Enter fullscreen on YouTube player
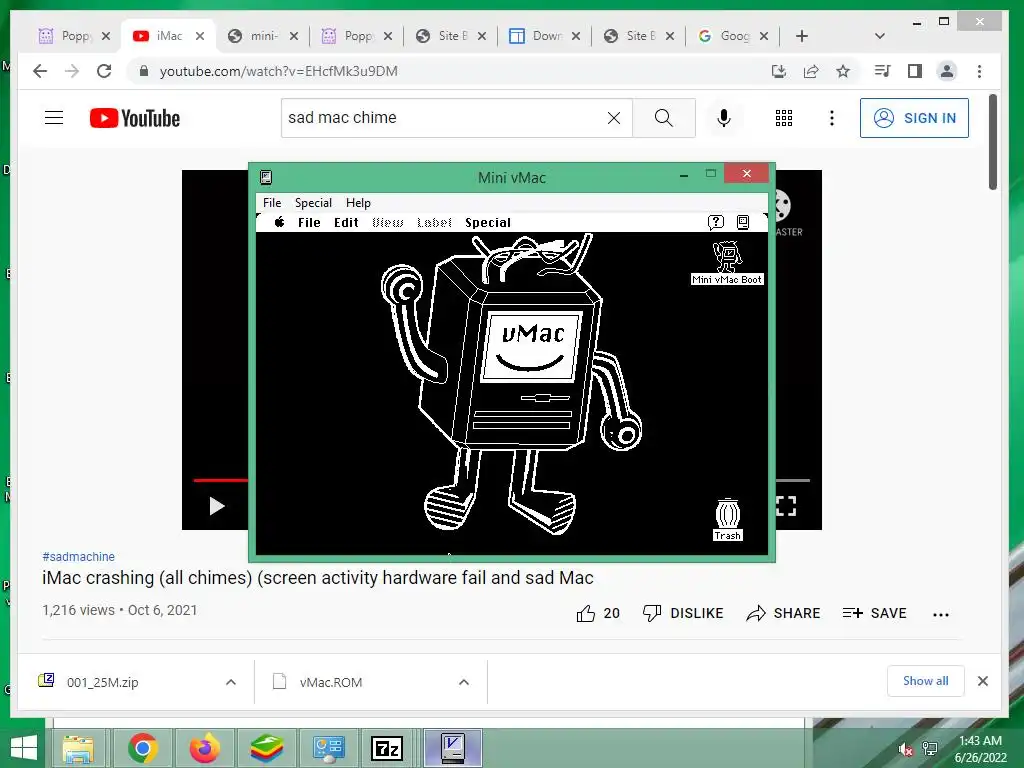The height and width of the screenshot is (768, 1024). (786, 505)
